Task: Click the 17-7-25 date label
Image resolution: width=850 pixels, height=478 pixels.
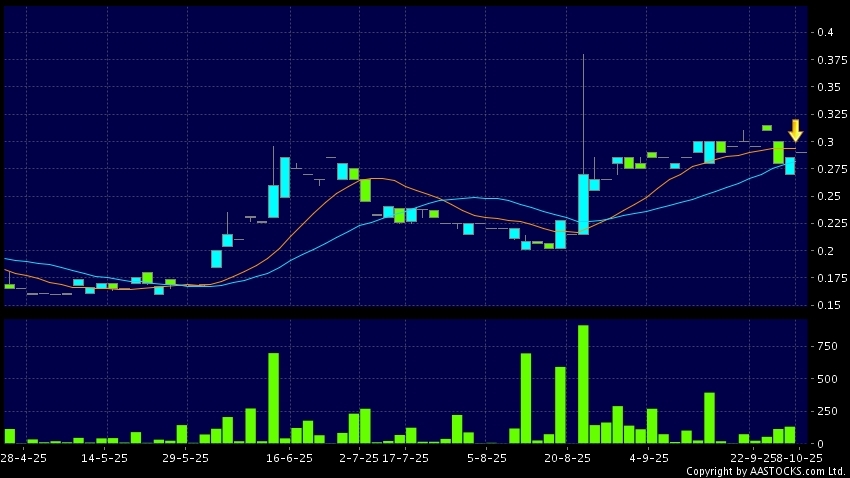Action: pos(404,458)
